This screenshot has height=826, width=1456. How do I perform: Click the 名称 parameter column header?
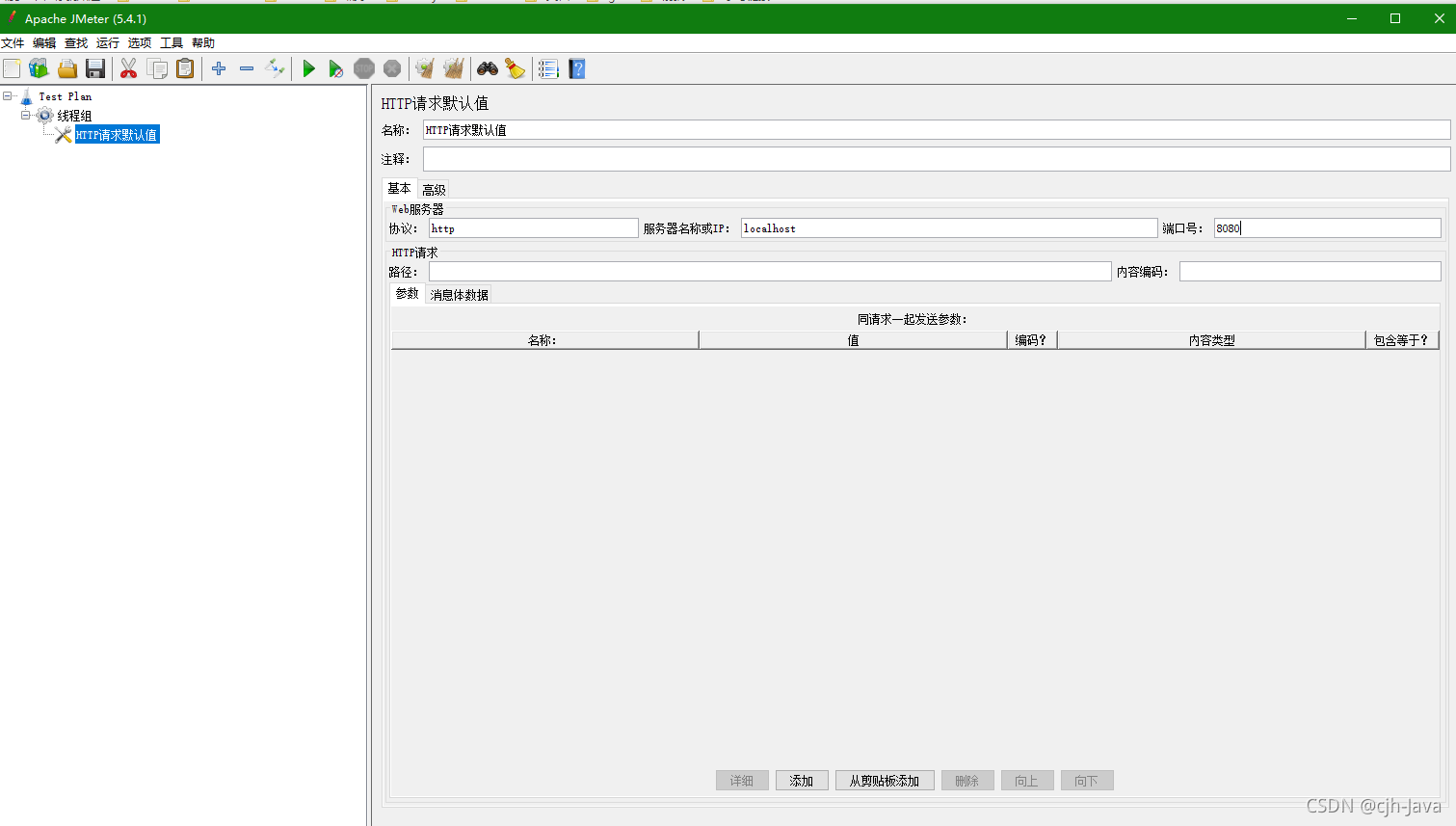click(544, 340)
